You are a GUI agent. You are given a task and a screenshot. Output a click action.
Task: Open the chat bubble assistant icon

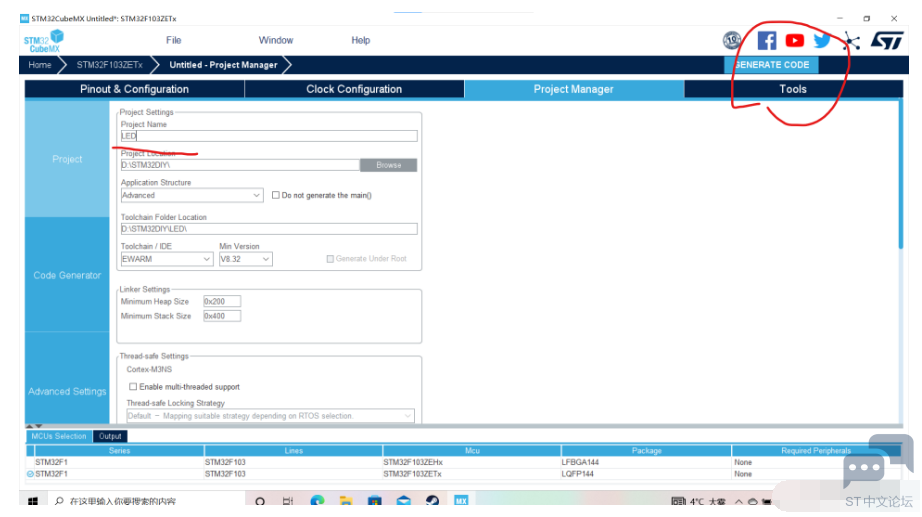(878, 461)
